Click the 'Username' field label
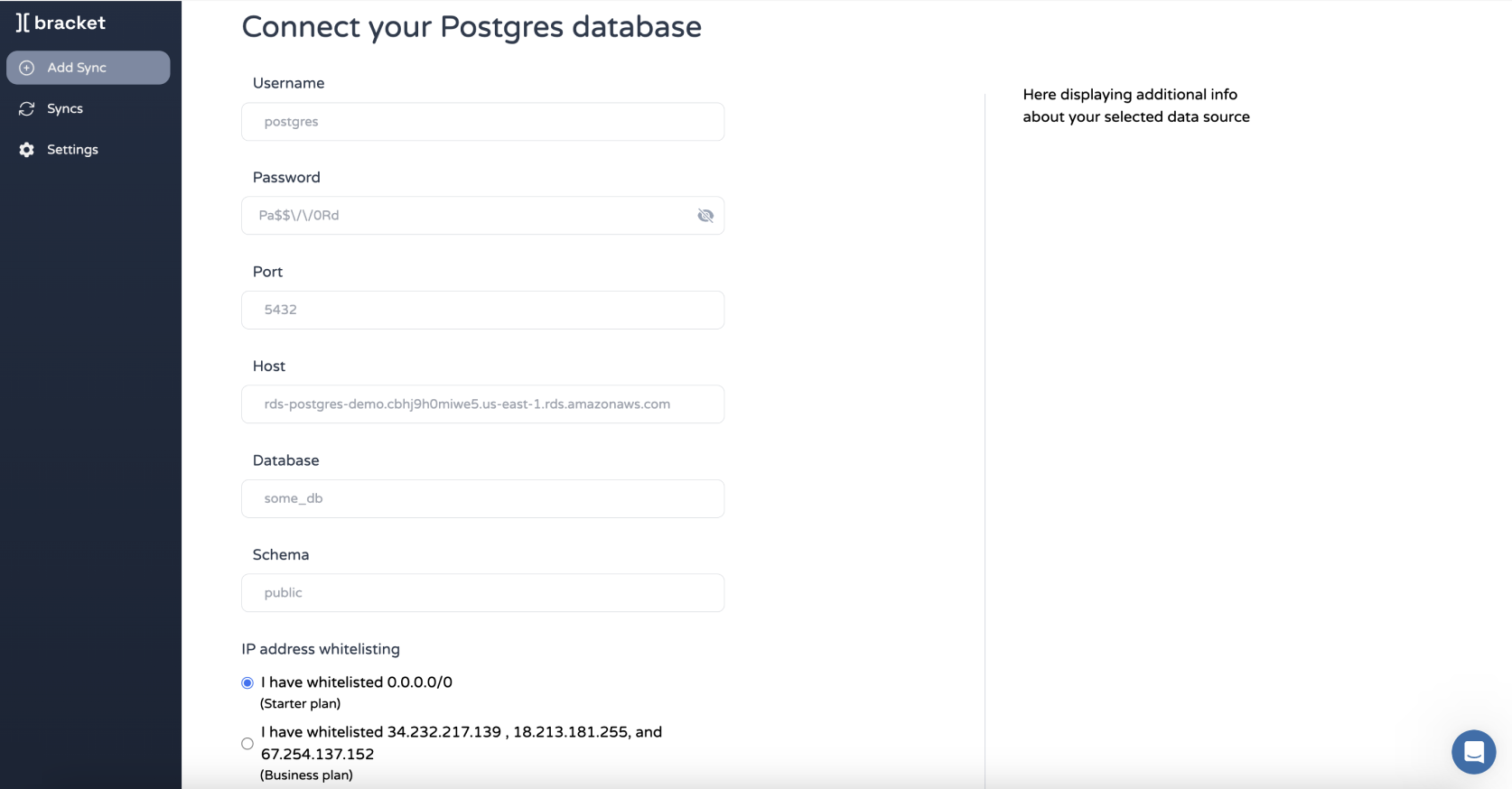Image resolution: width=1512 pixels, height=789 pixels. [x=288, y=83]
